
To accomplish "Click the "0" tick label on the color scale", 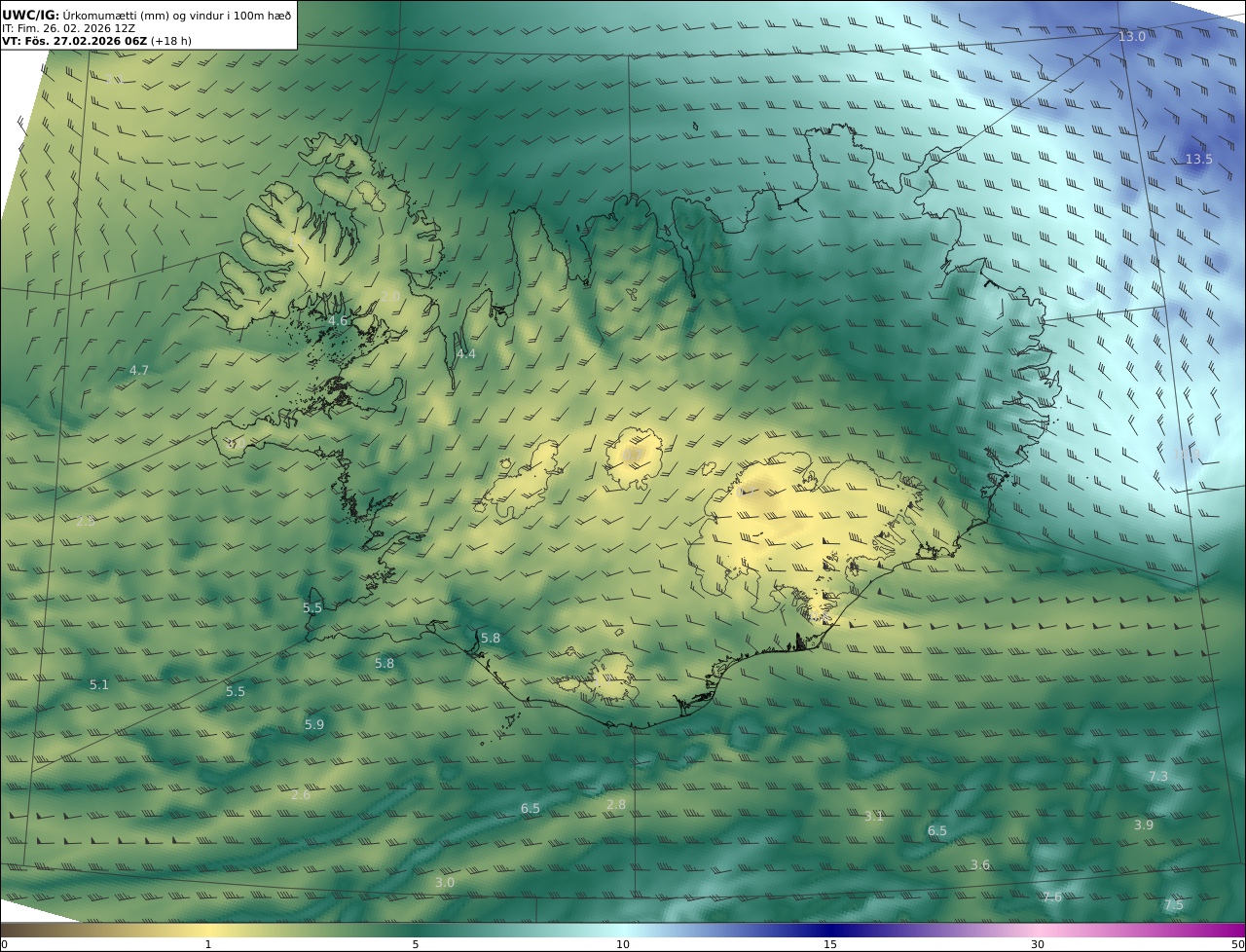I will (x=4, y=944).
